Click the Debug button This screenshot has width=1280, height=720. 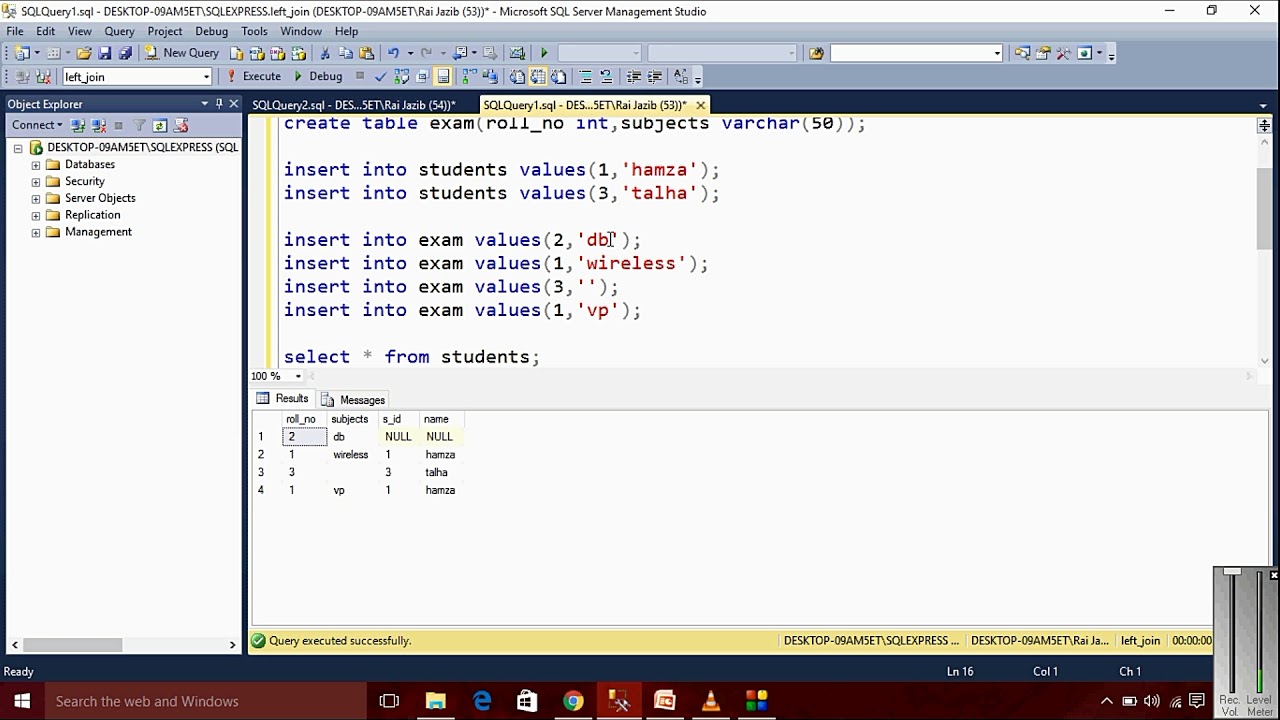[x=318, y=77]
